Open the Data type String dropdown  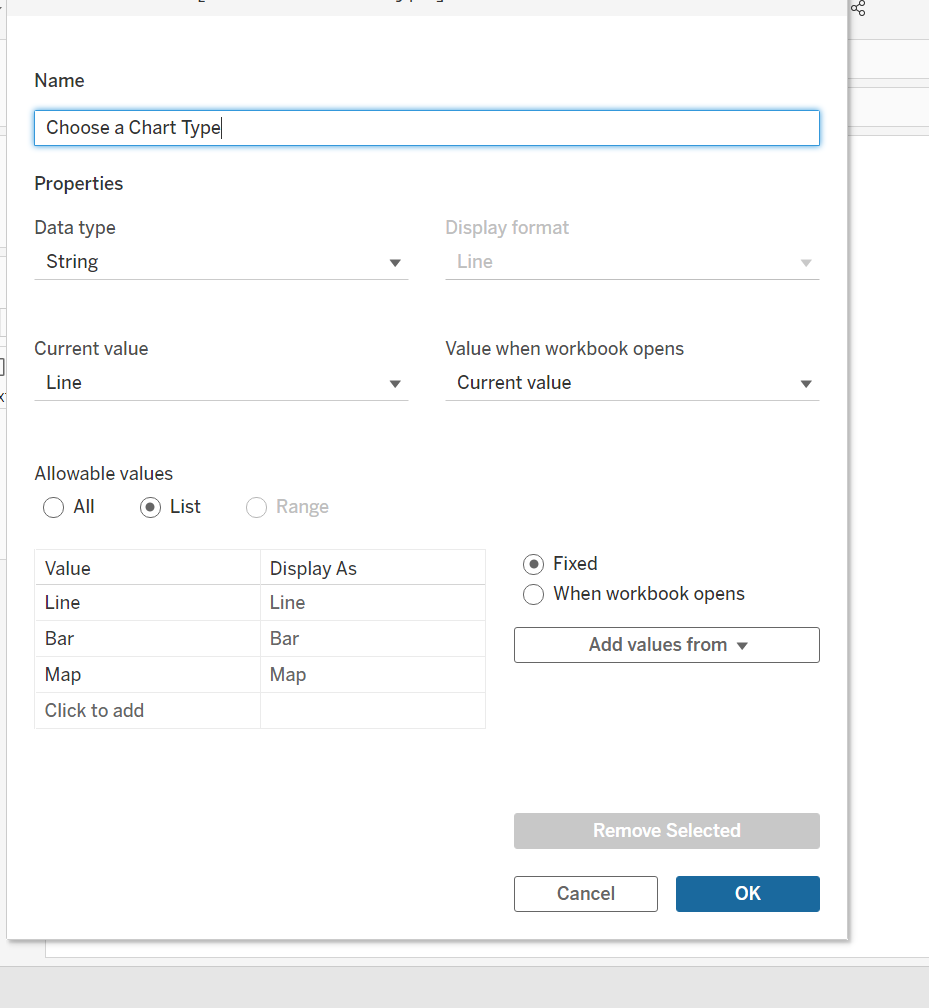tap(221, 263)
